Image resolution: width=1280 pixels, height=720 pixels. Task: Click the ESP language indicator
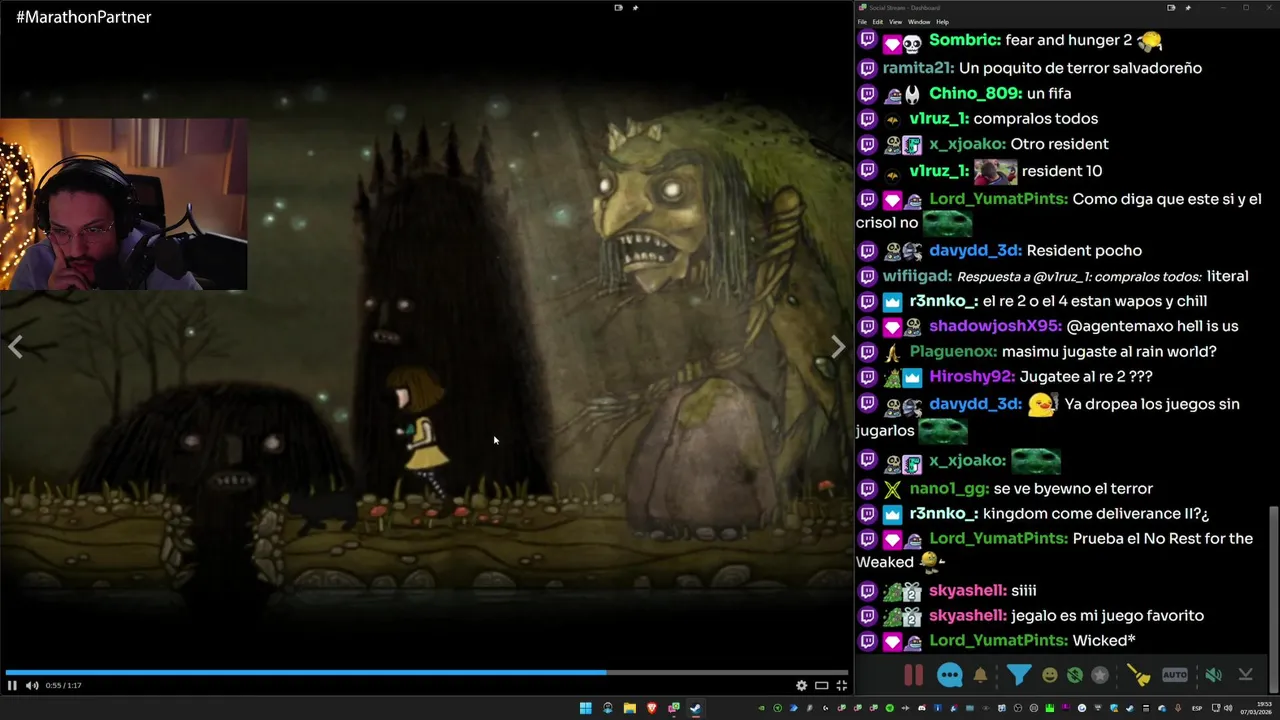pyautogui.click(x=1197, y=708)
